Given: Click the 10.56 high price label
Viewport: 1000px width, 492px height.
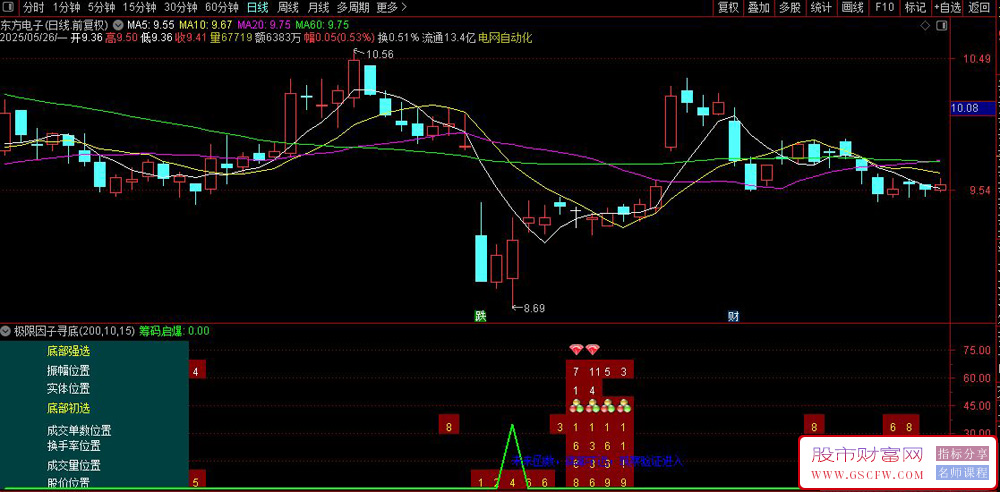Looking at the screenshot, I should pos(380,54).
